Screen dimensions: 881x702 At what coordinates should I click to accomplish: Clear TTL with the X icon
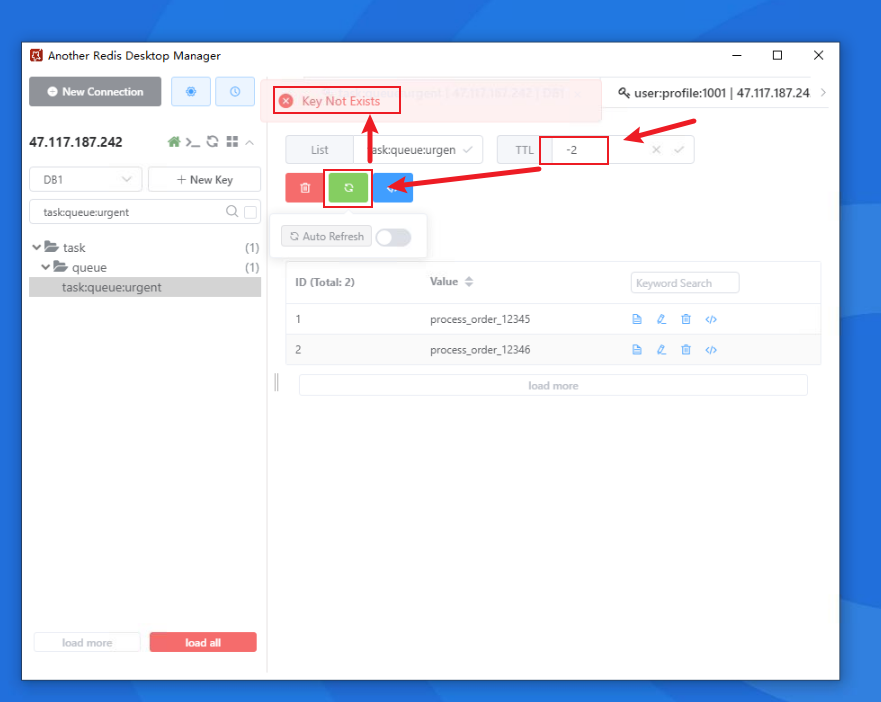click(x=656, y=150)
